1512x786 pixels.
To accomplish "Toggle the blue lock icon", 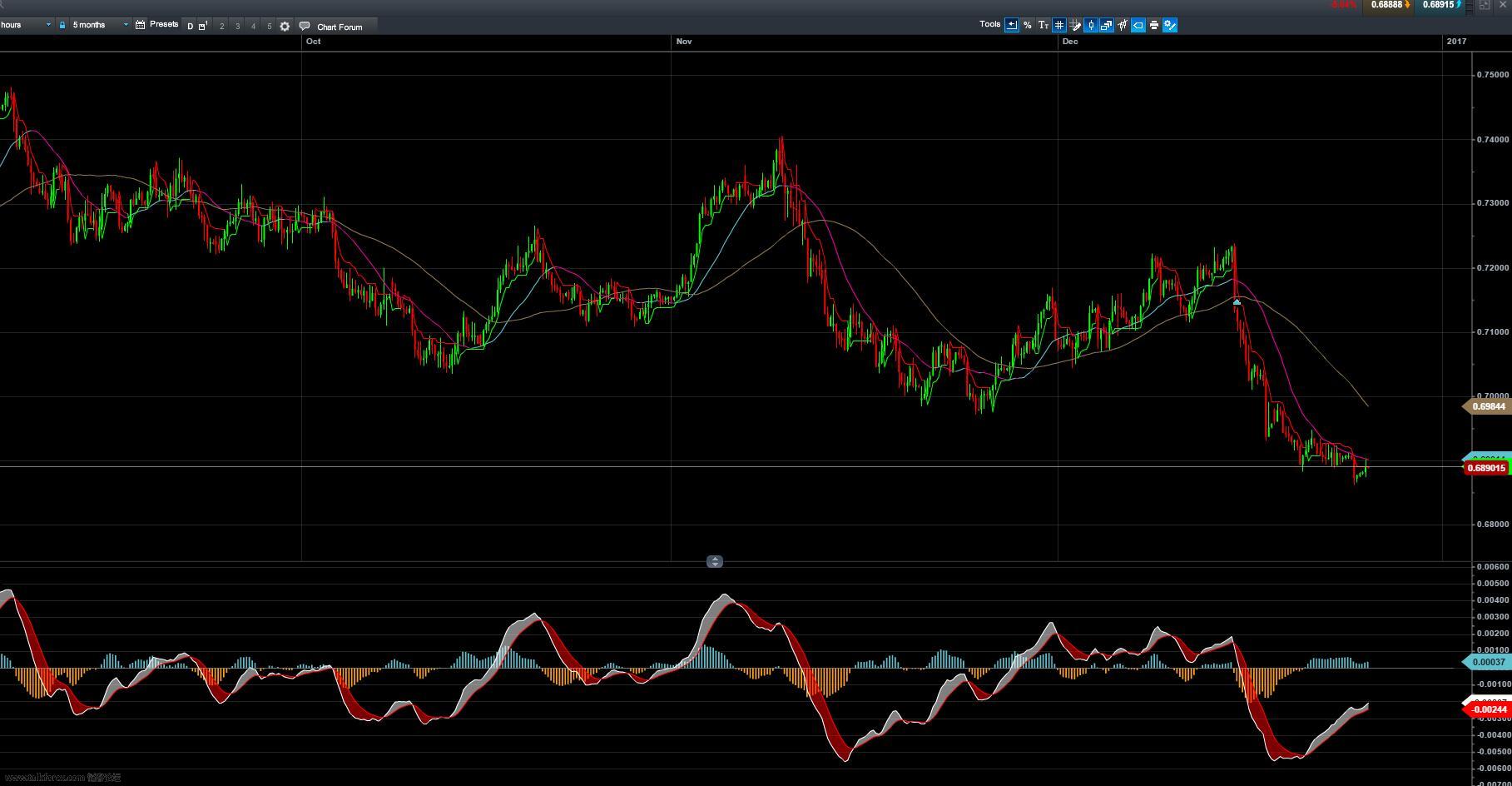I will click(62, 25).
